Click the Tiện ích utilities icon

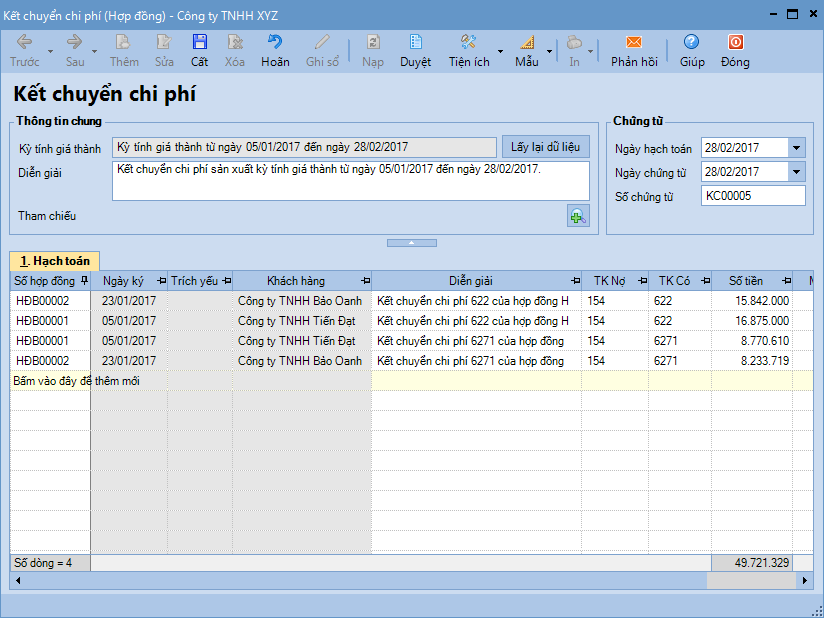point(468,42)
